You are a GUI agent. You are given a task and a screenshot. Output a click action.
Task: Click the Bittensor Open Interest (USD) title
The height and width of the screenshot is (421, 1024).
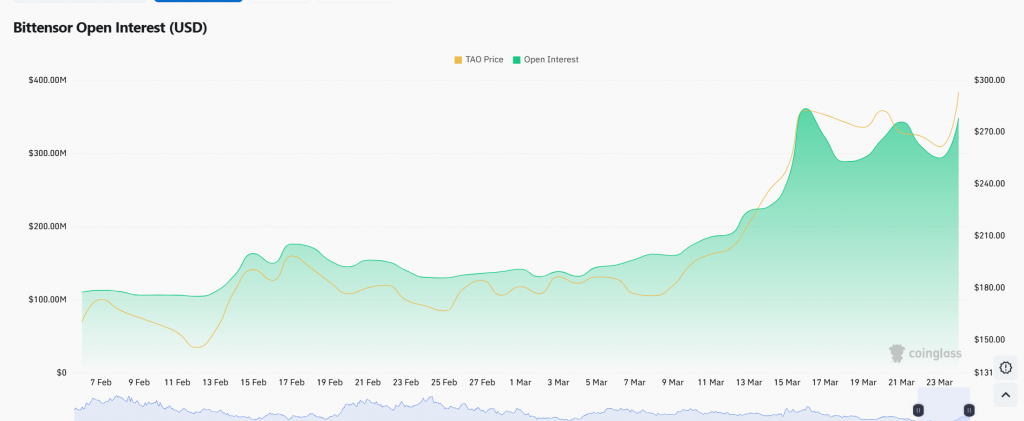point(110,28)
